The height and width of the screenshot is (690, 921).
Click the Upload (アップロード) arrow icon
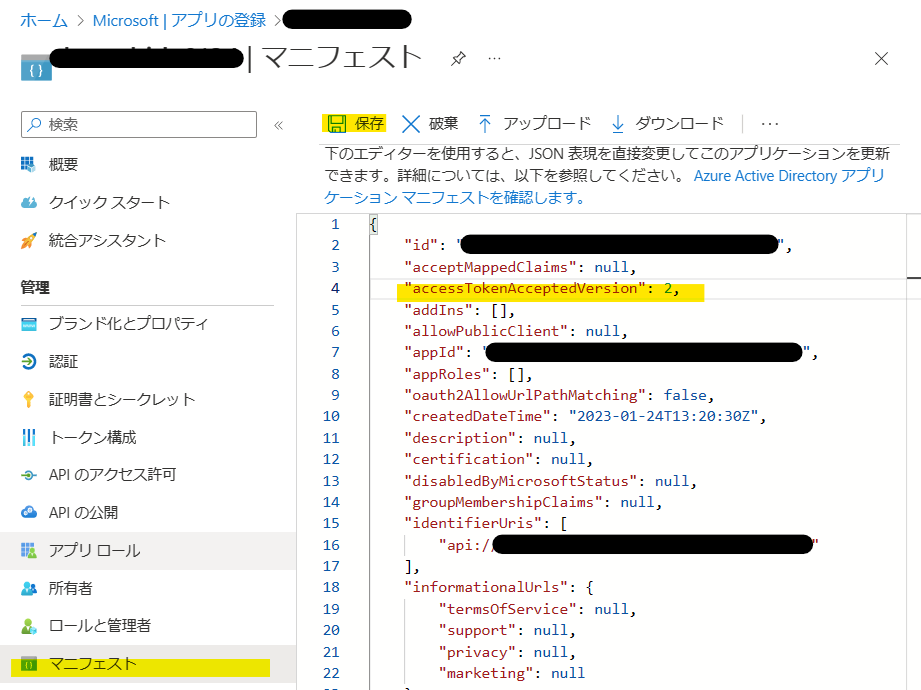(x=485, y=124)
